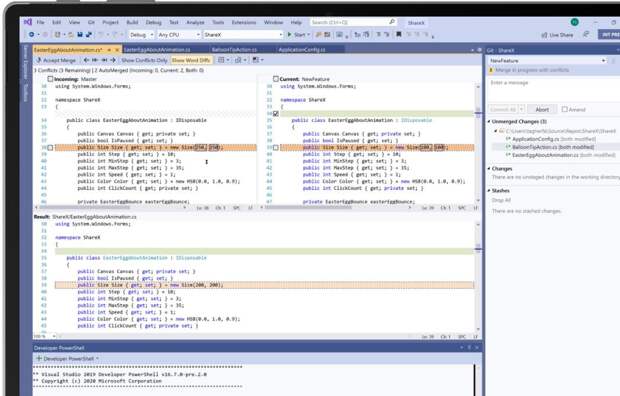Click the merge warning icon in Git panel
The image size is (620, 396).
click(491, 70)
